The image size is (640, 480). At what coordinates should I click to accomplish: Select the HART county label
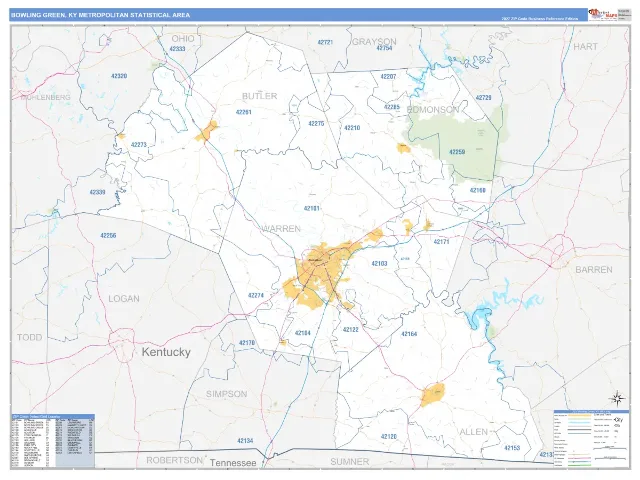coord(585,47)
